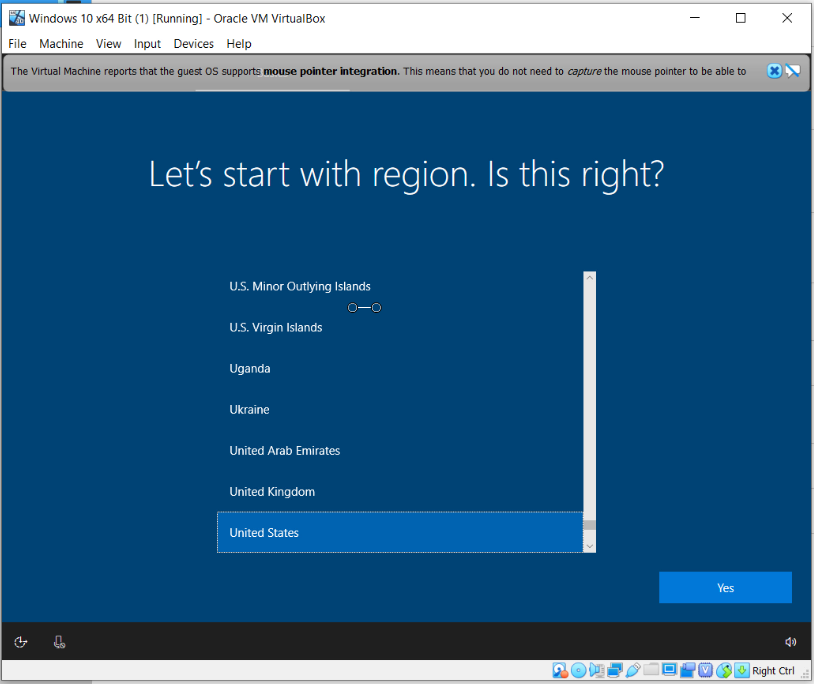The width and height of the screenshot is (814, 684).
Task: Select Ukraine from the region list
Action: [400, 409]
